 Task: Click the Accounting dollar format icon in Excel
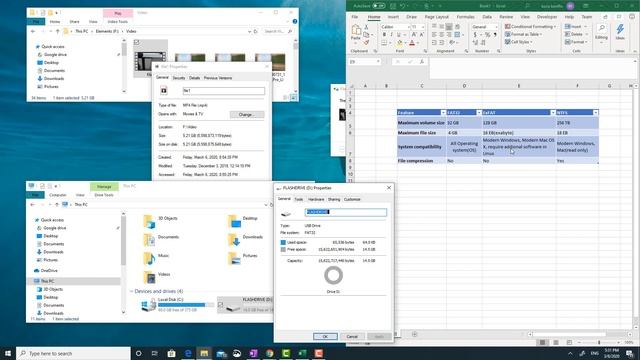point(476,35)
